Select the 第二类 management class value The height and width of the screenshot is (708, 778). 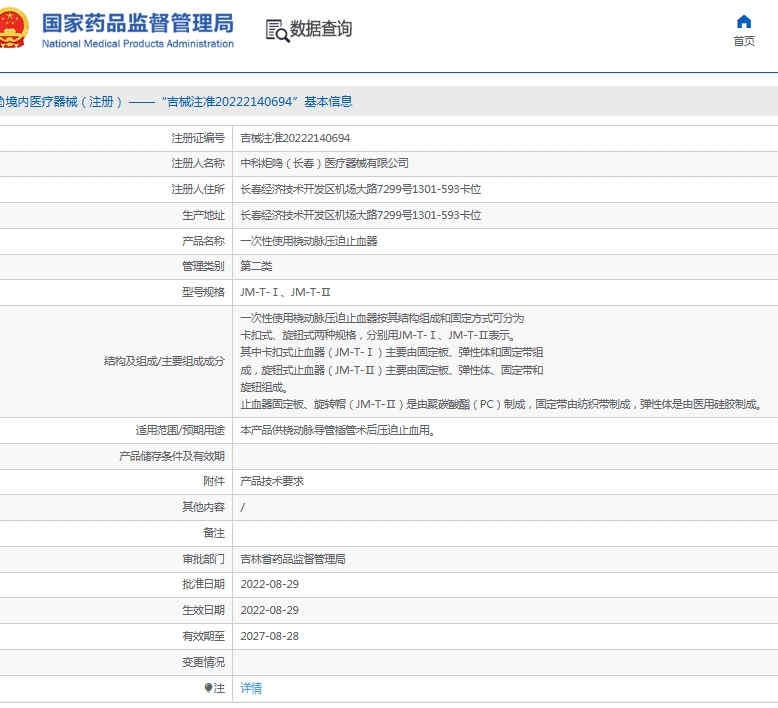pyautogui.click(x=256, y=266)
